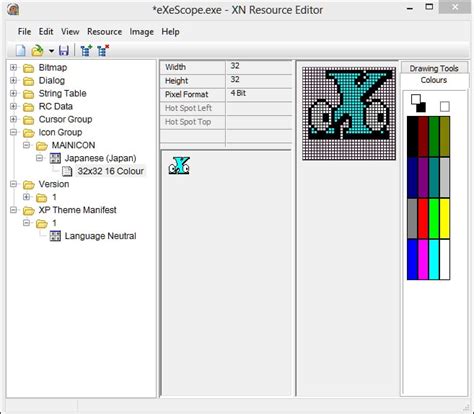Pick the dark red (maroon) swatch

[x=423, y=136]
